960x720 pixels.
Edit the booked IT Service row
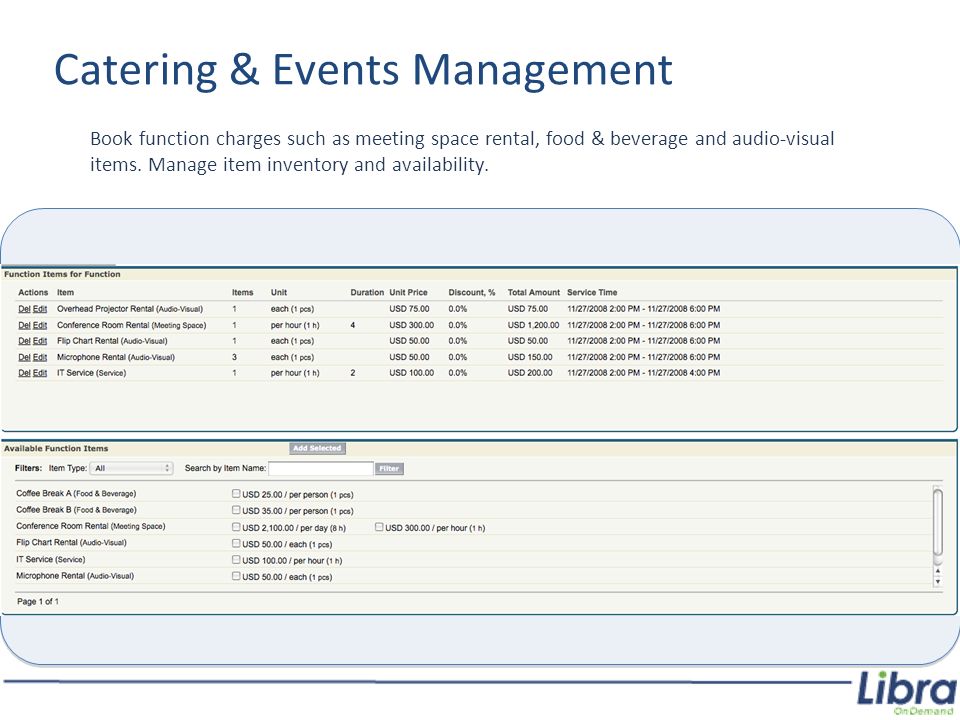click(40, 373)
